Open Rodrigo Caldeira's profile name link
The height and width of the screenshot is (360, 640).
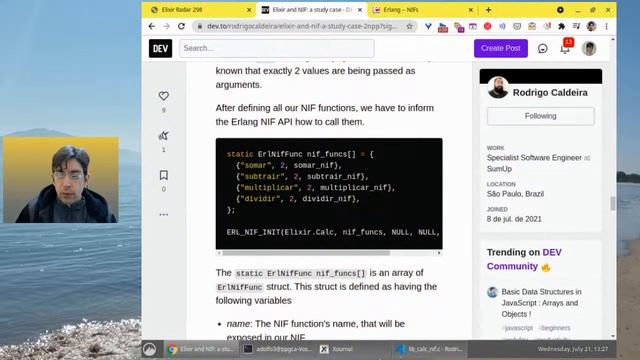point(550,93)
